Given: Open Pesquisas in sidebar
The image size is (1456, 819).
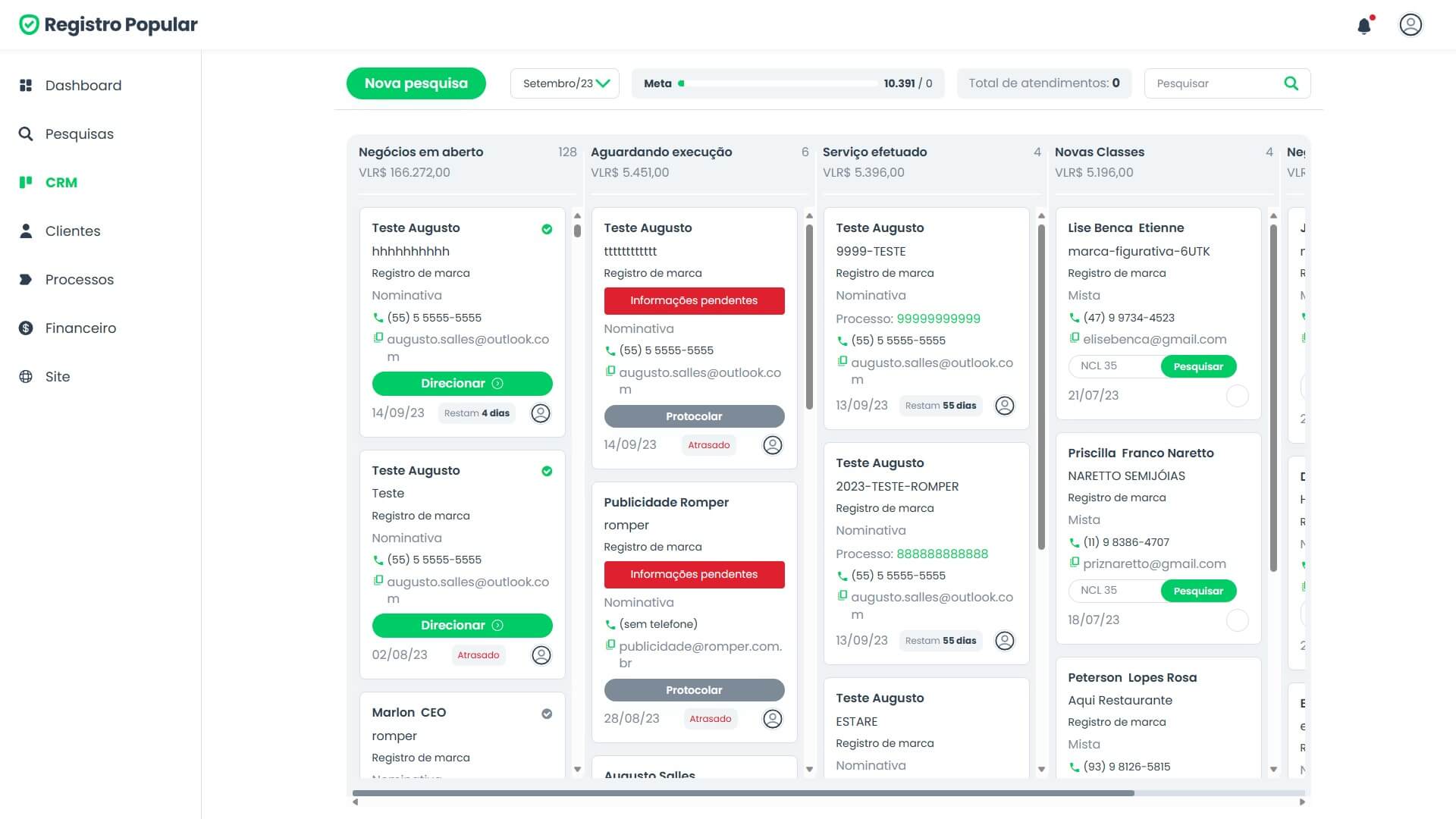Looking at the screenshot, I should tap(80, 134).
